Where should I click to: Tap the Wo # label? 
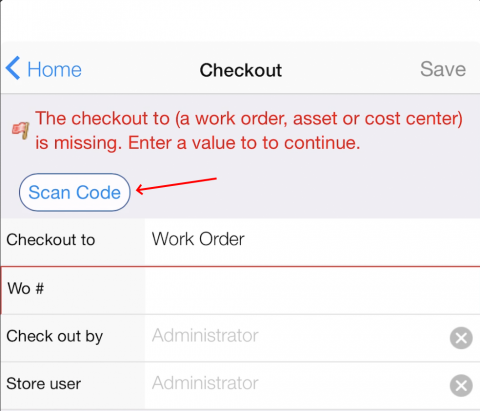click(26, 288)
